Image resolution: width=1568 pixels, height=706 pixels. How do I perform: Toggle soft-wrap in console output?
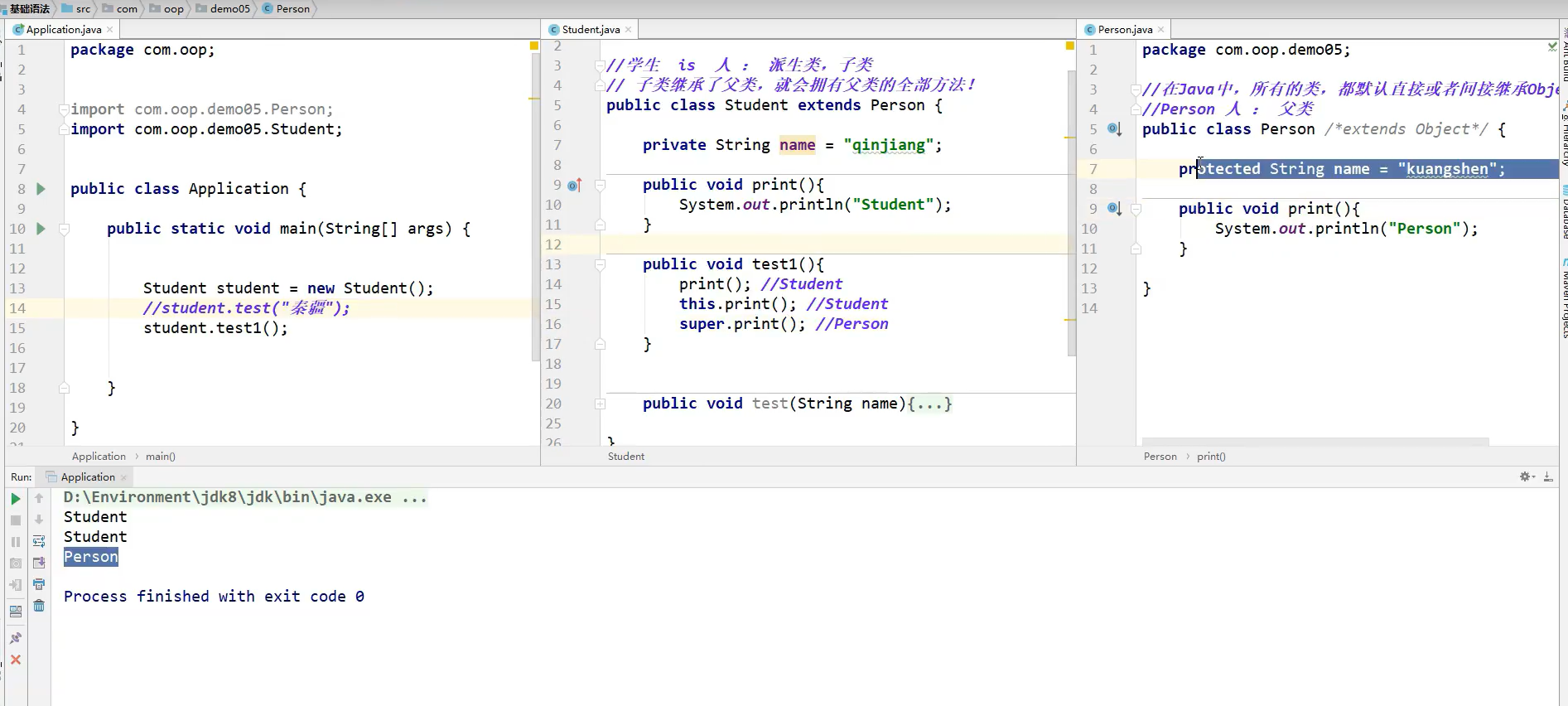39,542
